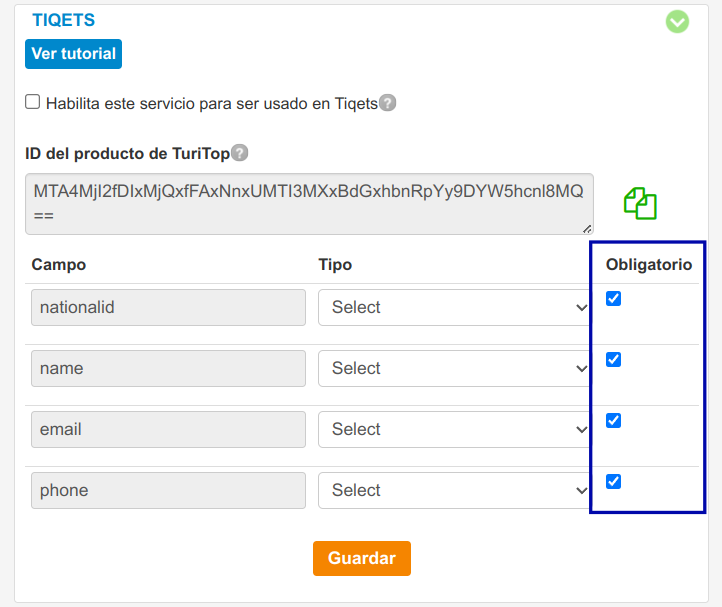
Task: Enable this service for use in Tiqets
Action: click(33, 102)
